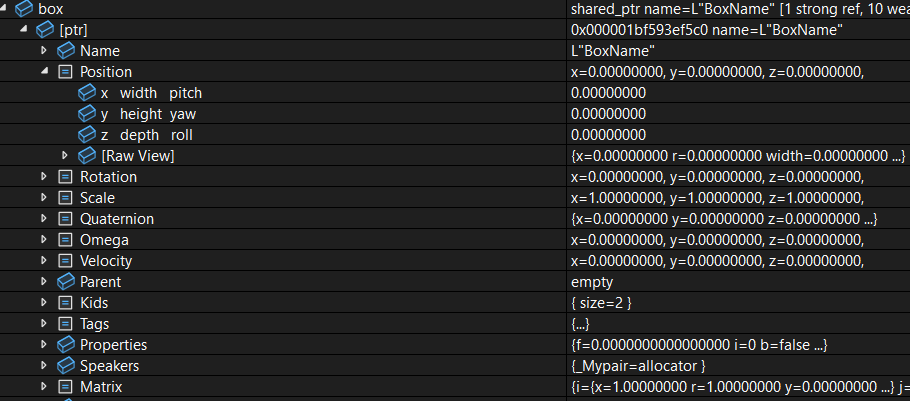Click the Properties value field
Viewport: 910px width, 401px height.
pyautogui.click(x=738, y=345)
